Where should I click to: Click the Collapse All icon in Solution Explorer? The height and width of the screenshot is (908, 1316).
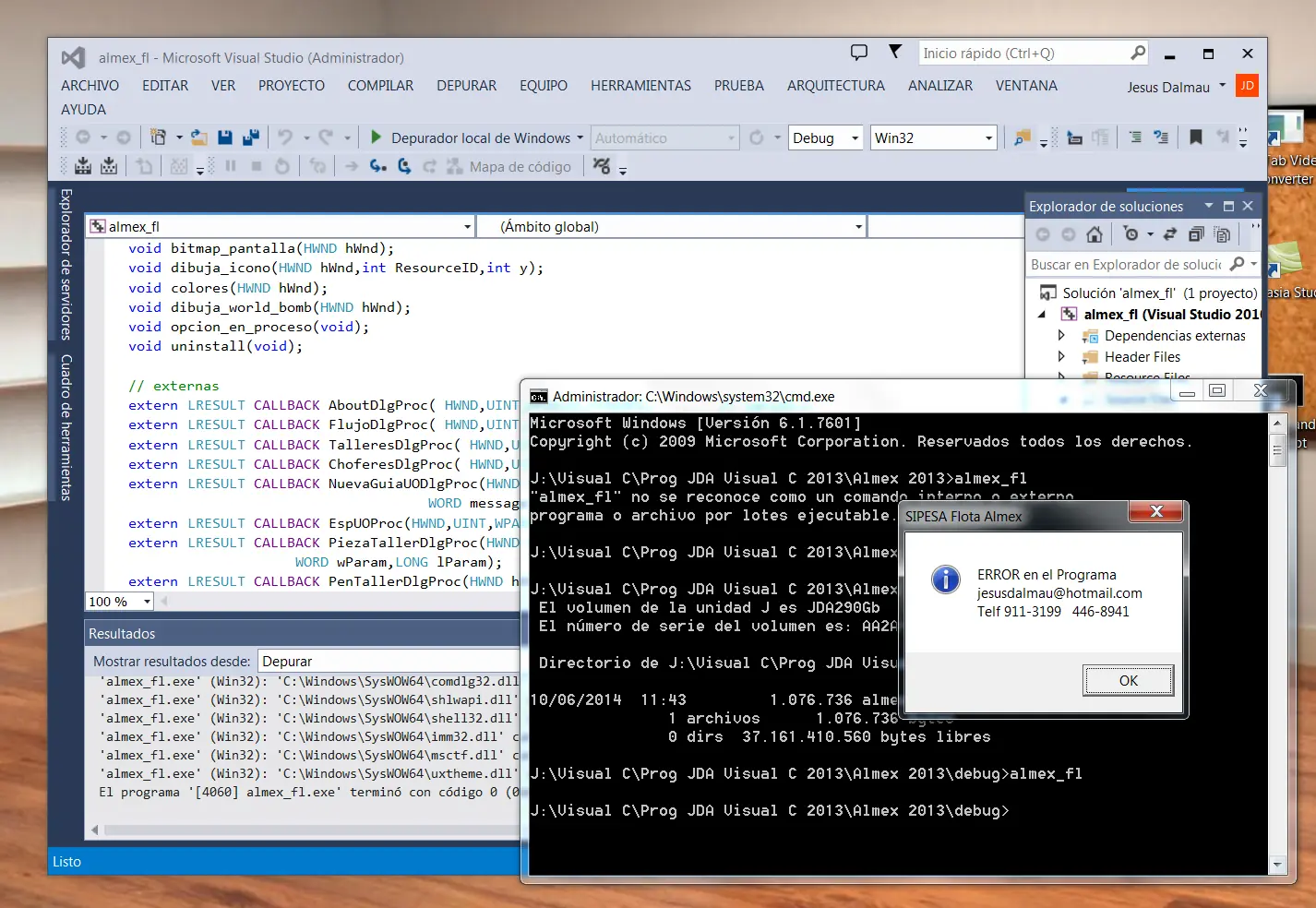(x=1196, y=234)
